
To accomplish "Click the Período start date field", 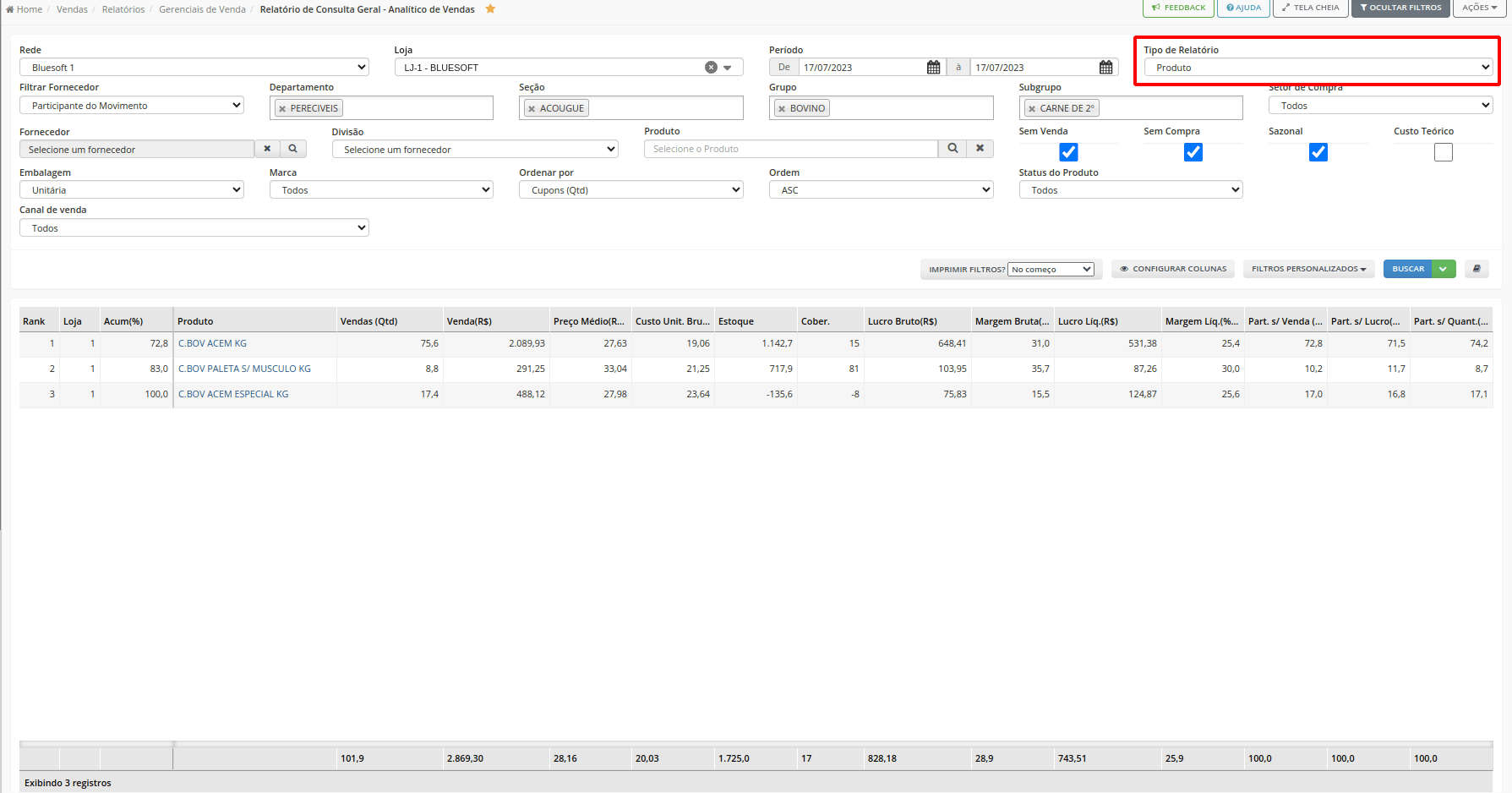I will [862, 68].
